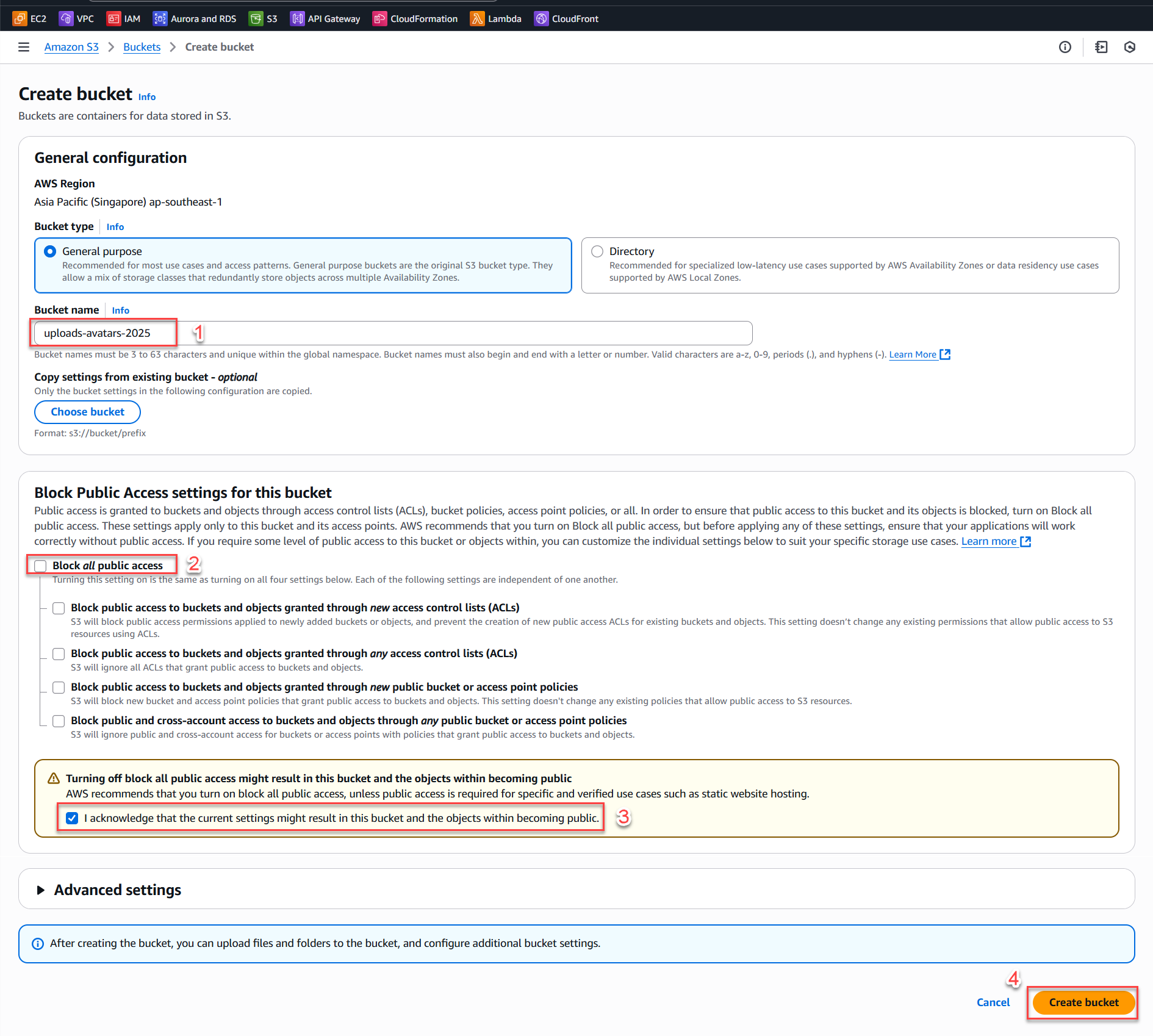Open VPC service shortcut icon
1153x1036 pixels.
tap(66, 19)
